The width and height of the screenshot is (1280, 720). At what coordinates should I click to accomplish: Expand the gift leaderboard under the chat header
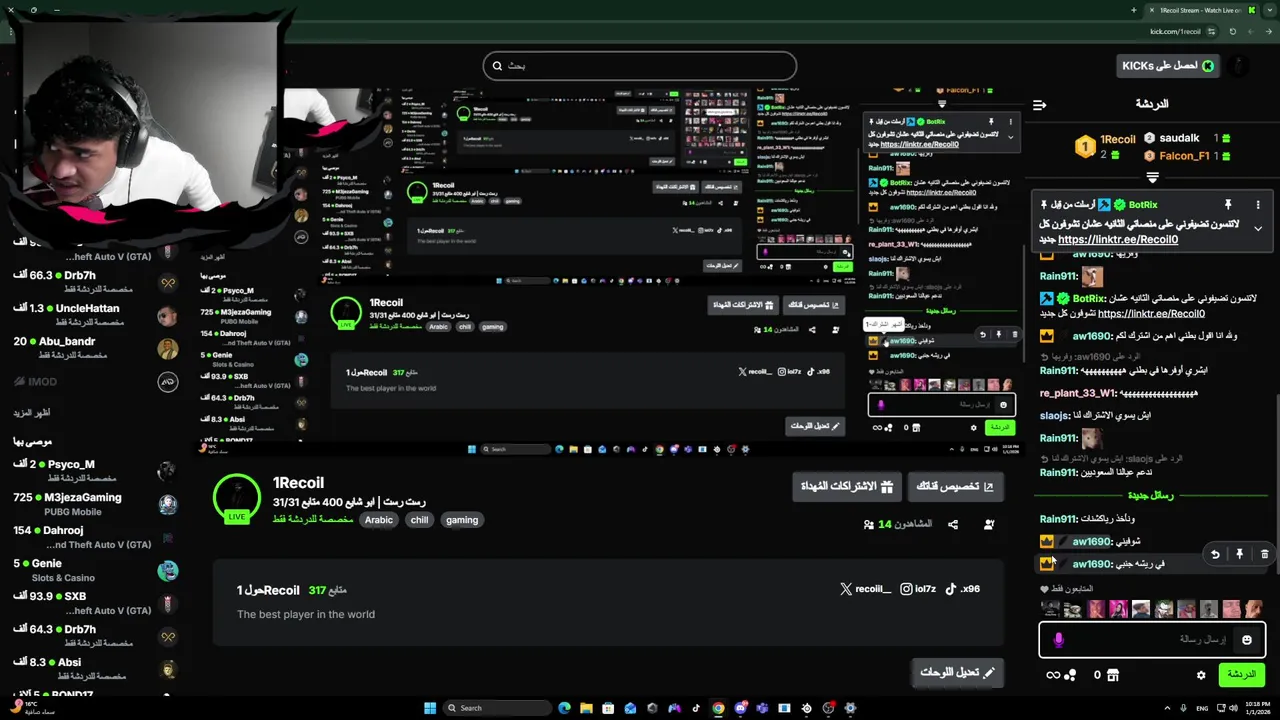point(1152,177)
